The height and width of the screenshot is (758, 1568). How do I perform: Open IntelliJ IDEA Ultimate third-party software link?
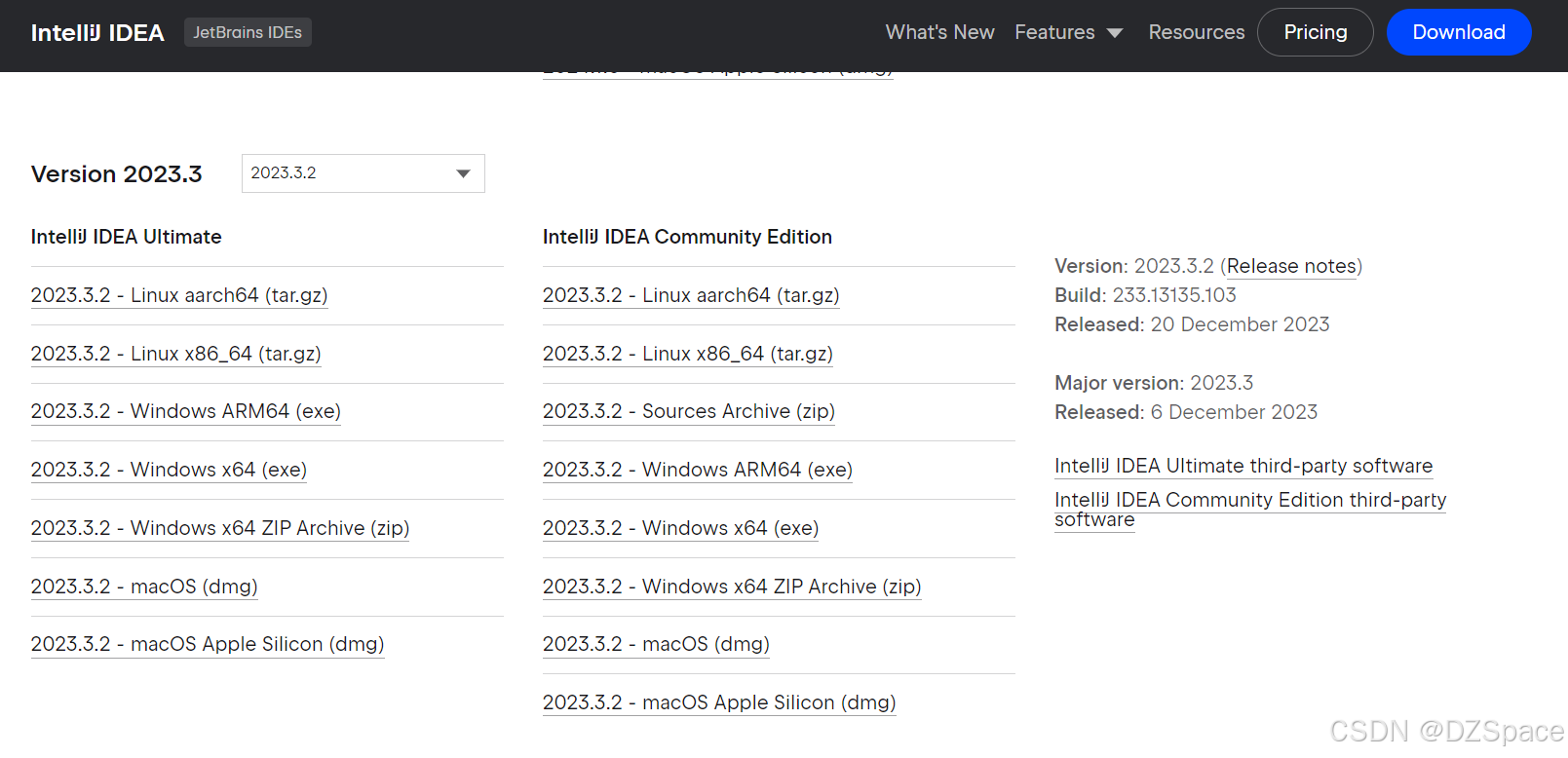[x=1243, y=466]
